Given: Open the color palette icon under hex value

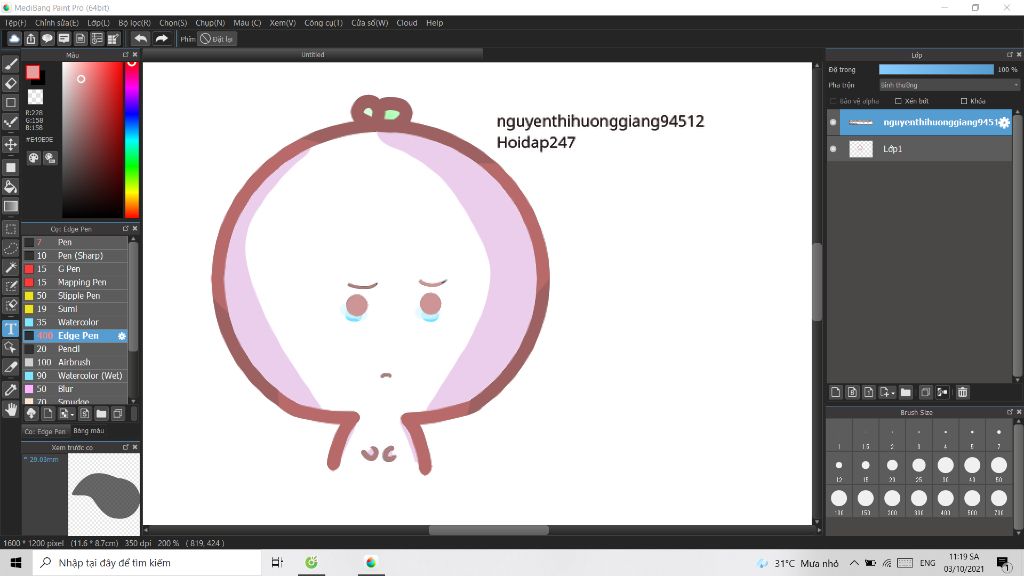Looking at the screenshot, I should click(x=33, y=158).
